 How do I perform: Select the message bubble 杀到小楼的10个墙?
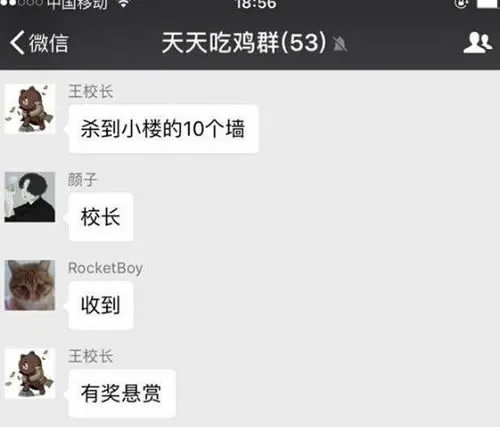[163, 129]
